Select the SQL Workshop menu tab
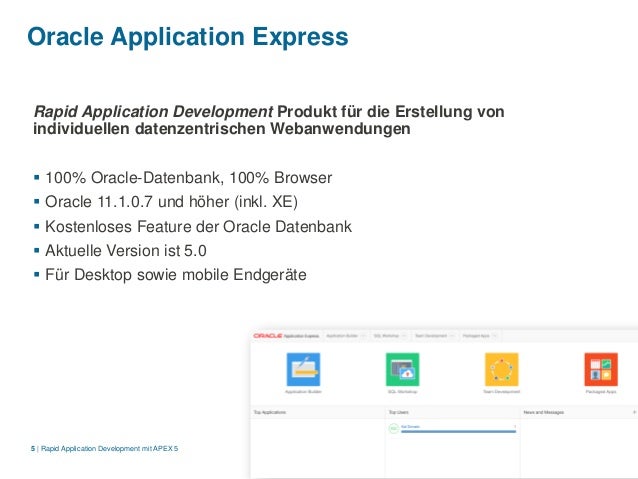 (x=386, y=336)
